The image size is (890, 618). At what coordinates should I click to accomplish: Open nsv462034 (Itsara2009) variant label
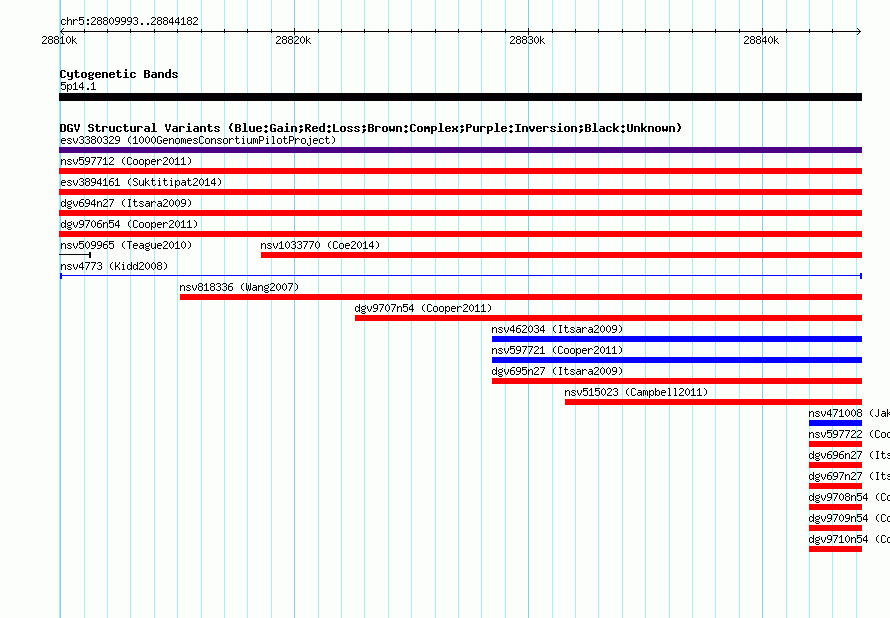click(557, 329)
